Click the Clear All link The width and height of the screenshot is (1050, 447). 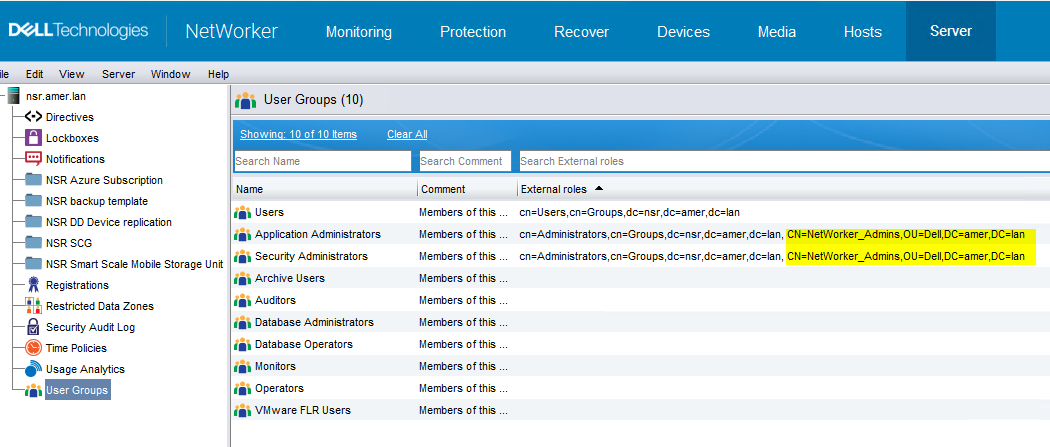click(x=407, y=134)
